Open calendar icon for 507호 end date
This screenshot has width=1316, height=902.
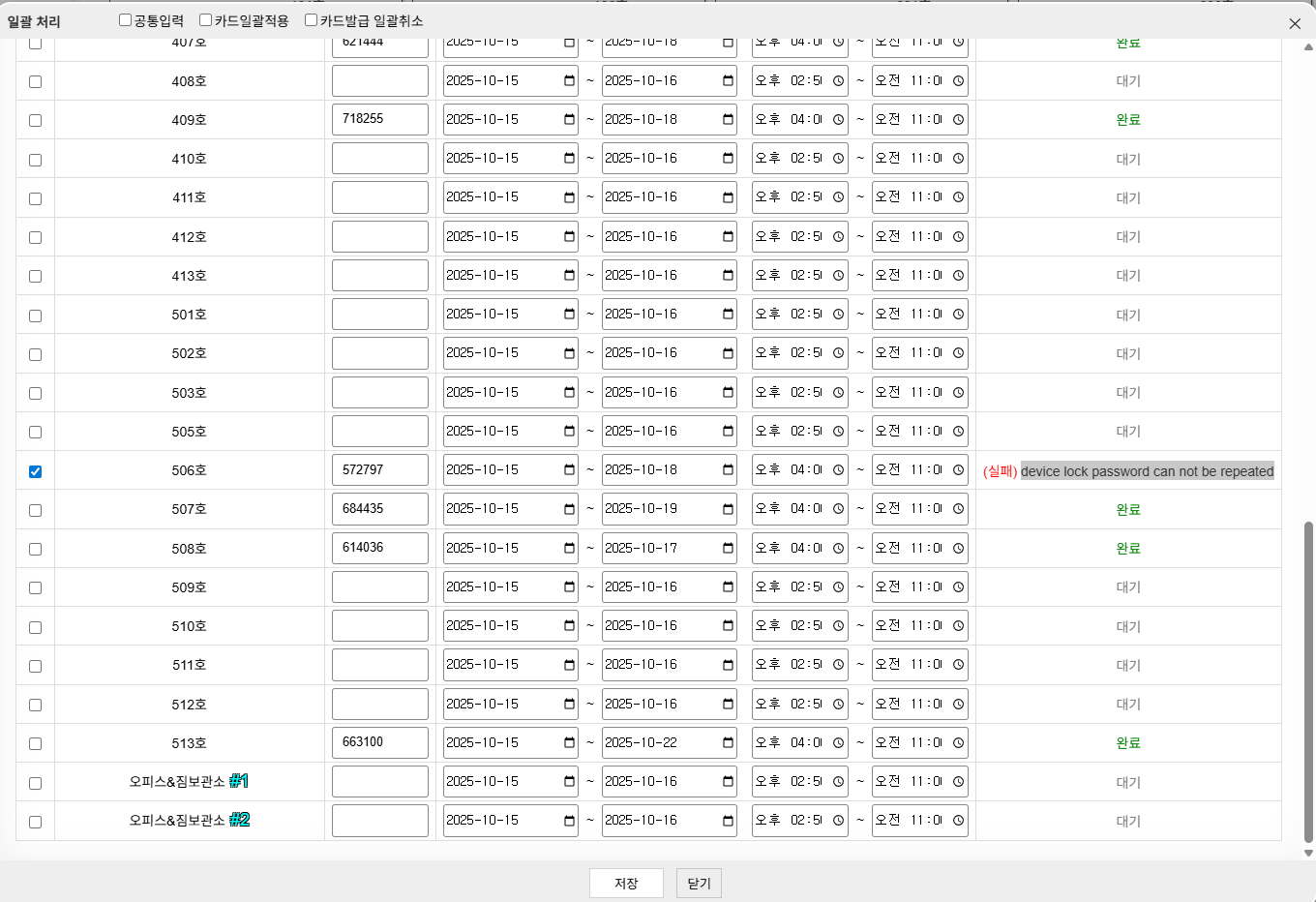tap(728, 509)
